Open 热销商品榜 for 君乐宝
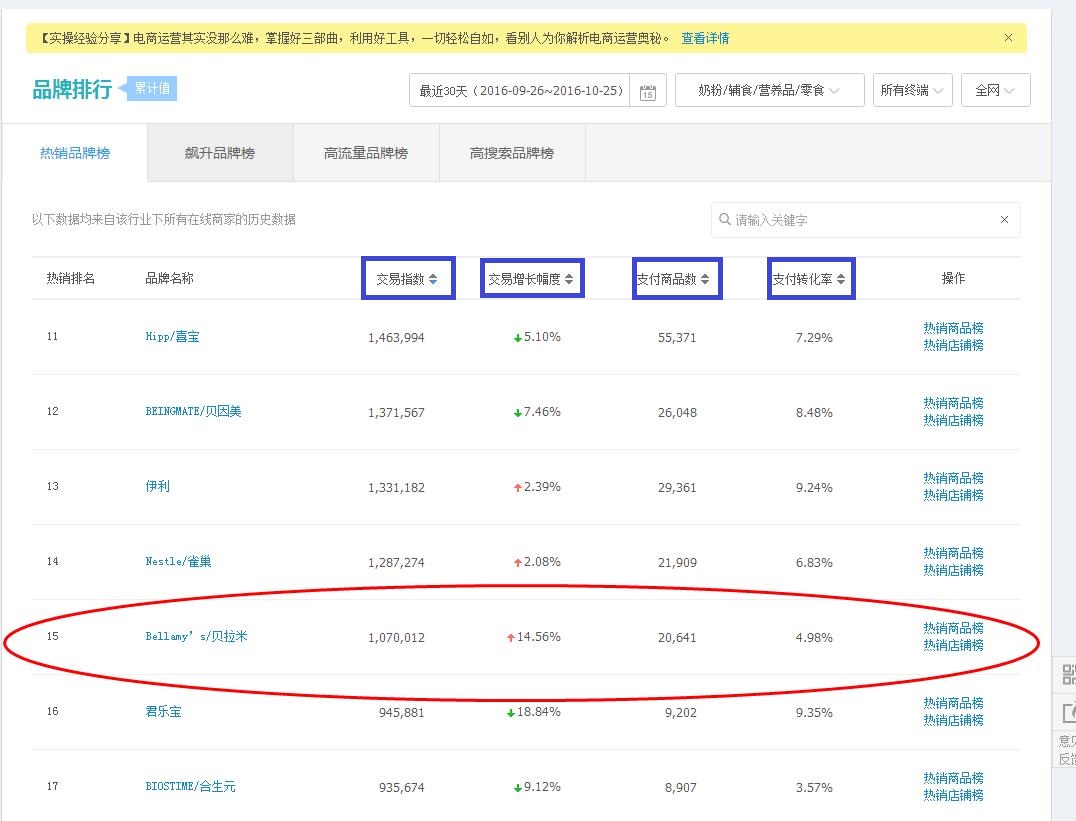The image size is (1076, 821). [x=953, y=703]
